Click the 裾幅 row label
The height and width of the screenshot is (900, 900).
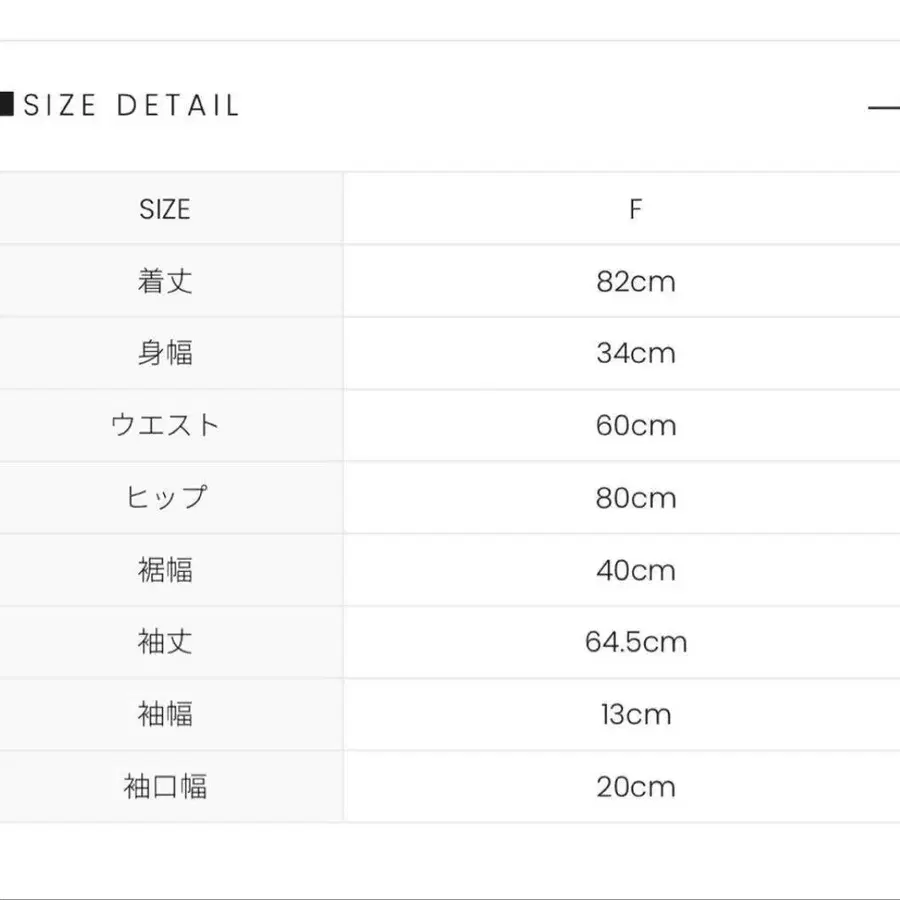click(165, 570)
